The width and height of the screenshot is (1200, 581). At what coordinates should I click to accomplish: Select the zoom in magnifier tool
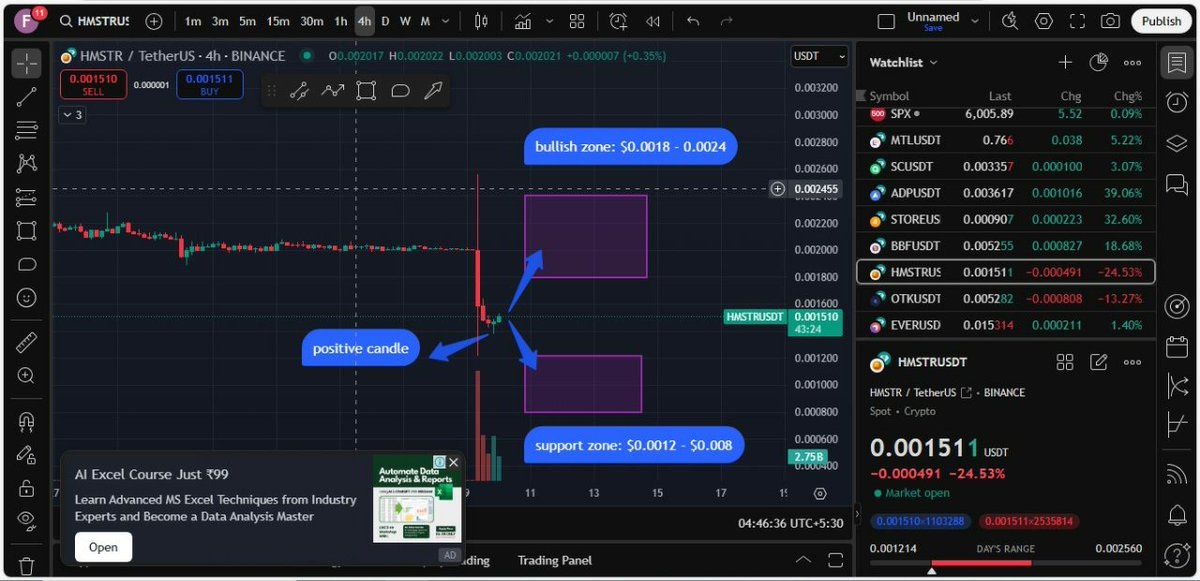coord(27,376)
